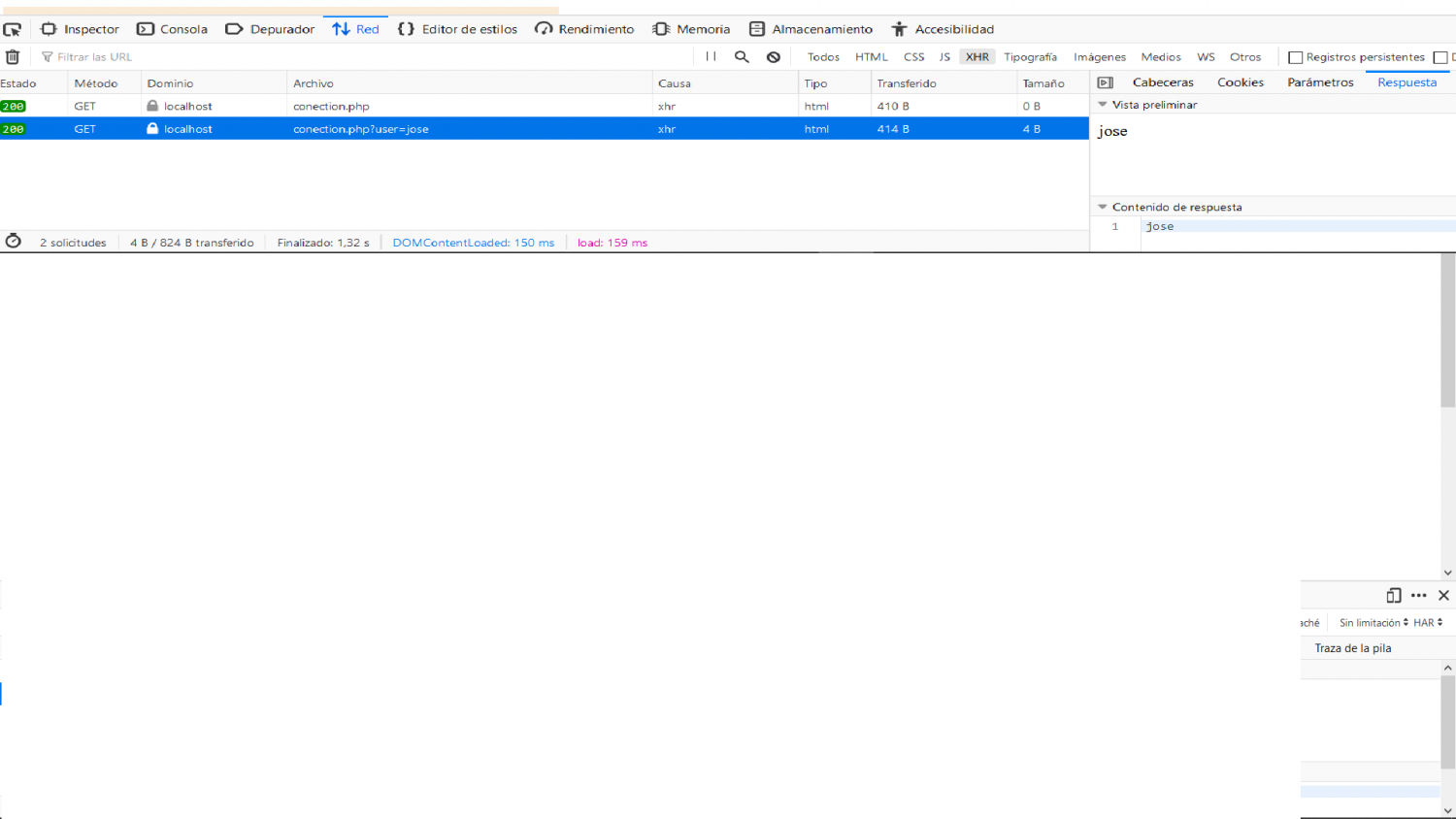Toggle responsive design mode icon
Viewport: 1456px width, 819px height.
tap(1394, 596)
